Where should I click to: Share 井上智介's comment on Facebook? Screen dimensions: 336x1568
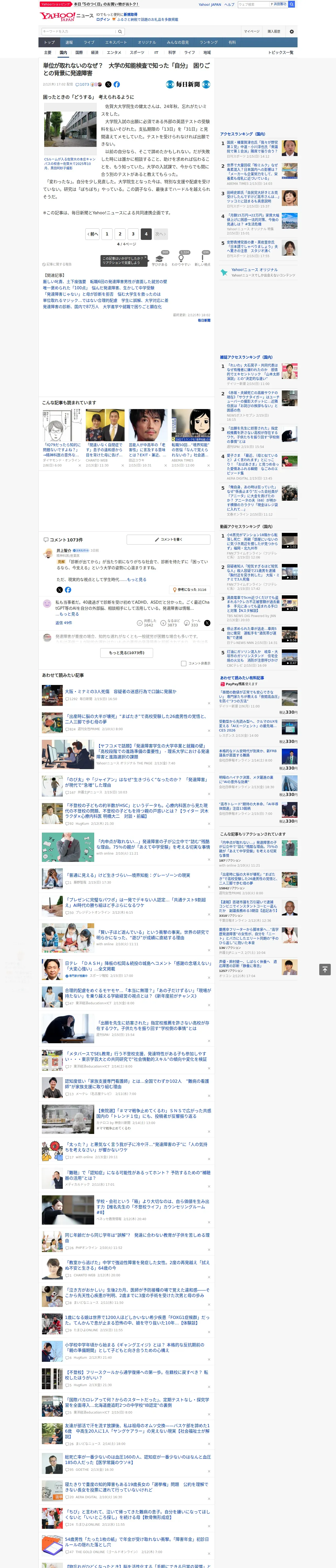[x=68, y=590]
